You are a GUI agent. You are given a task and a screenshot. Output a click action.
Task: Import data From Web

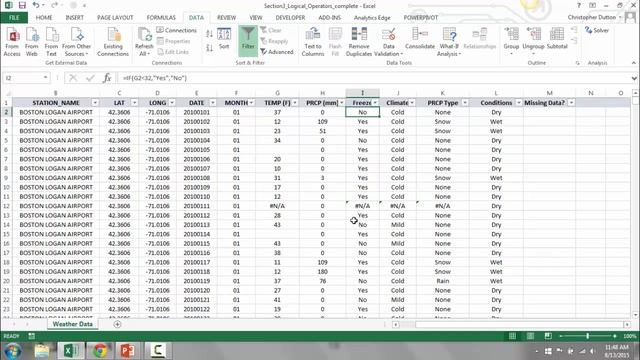[32, 42]
